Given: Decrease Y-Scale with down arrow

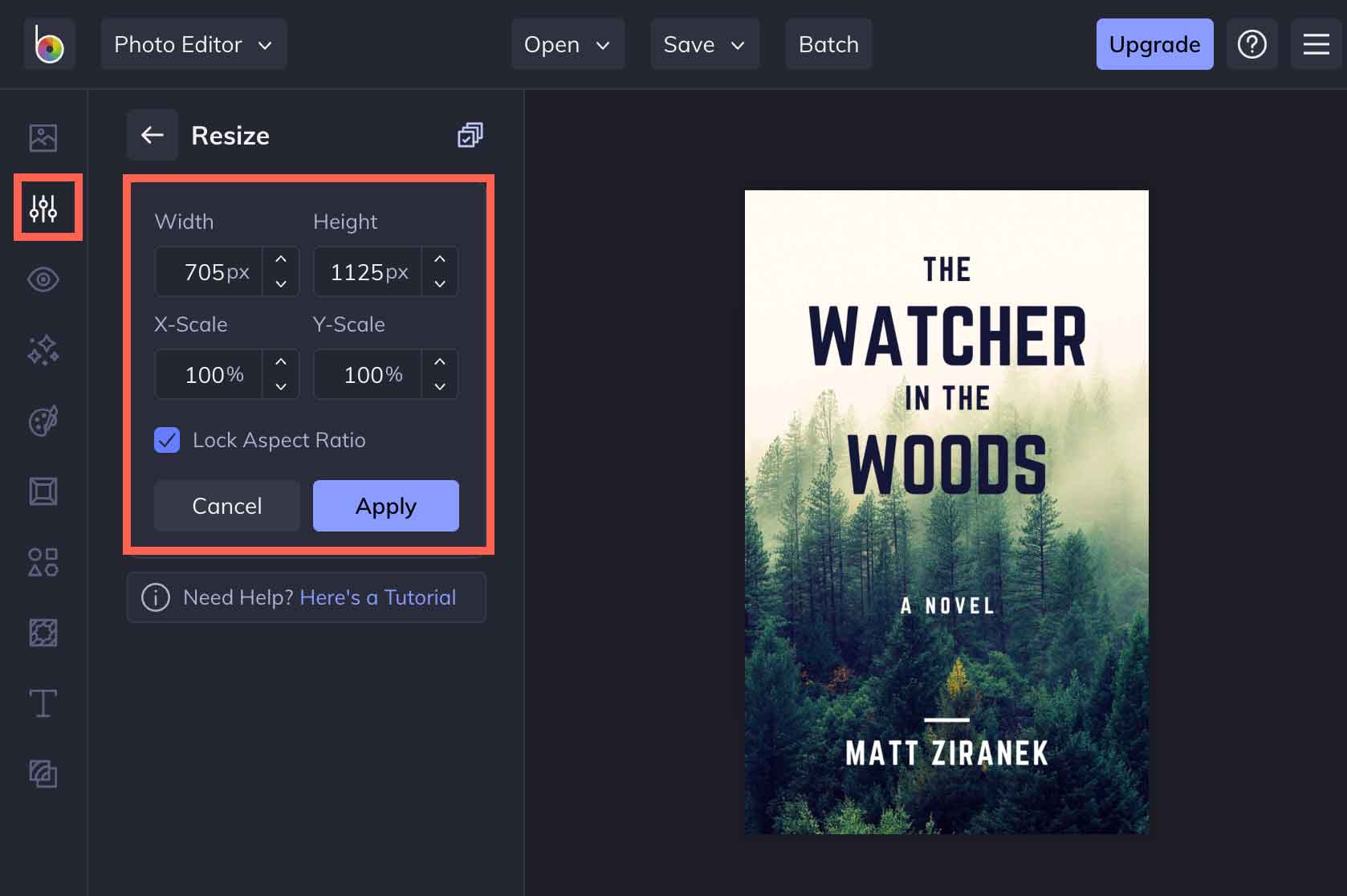Looking at the screenshot, I should click(440, 386).
